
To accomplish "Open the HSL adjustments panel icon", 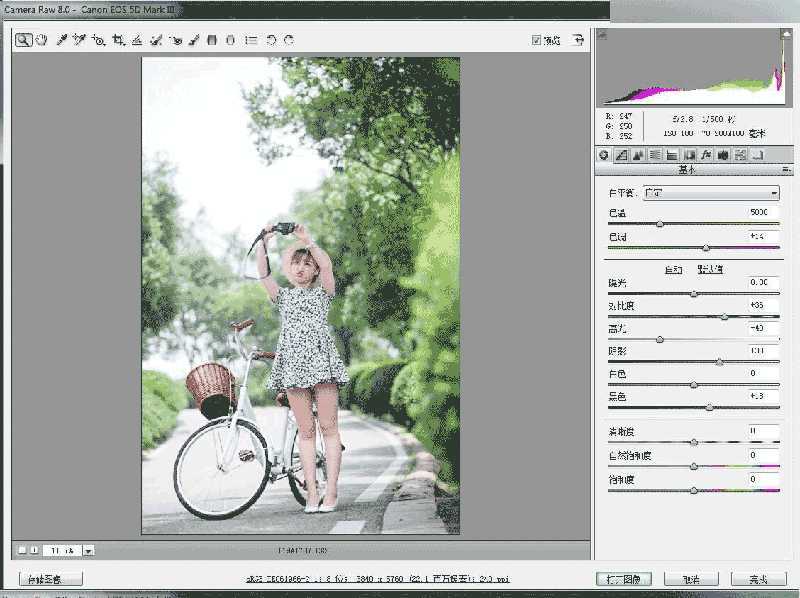I will click(655, 155).
